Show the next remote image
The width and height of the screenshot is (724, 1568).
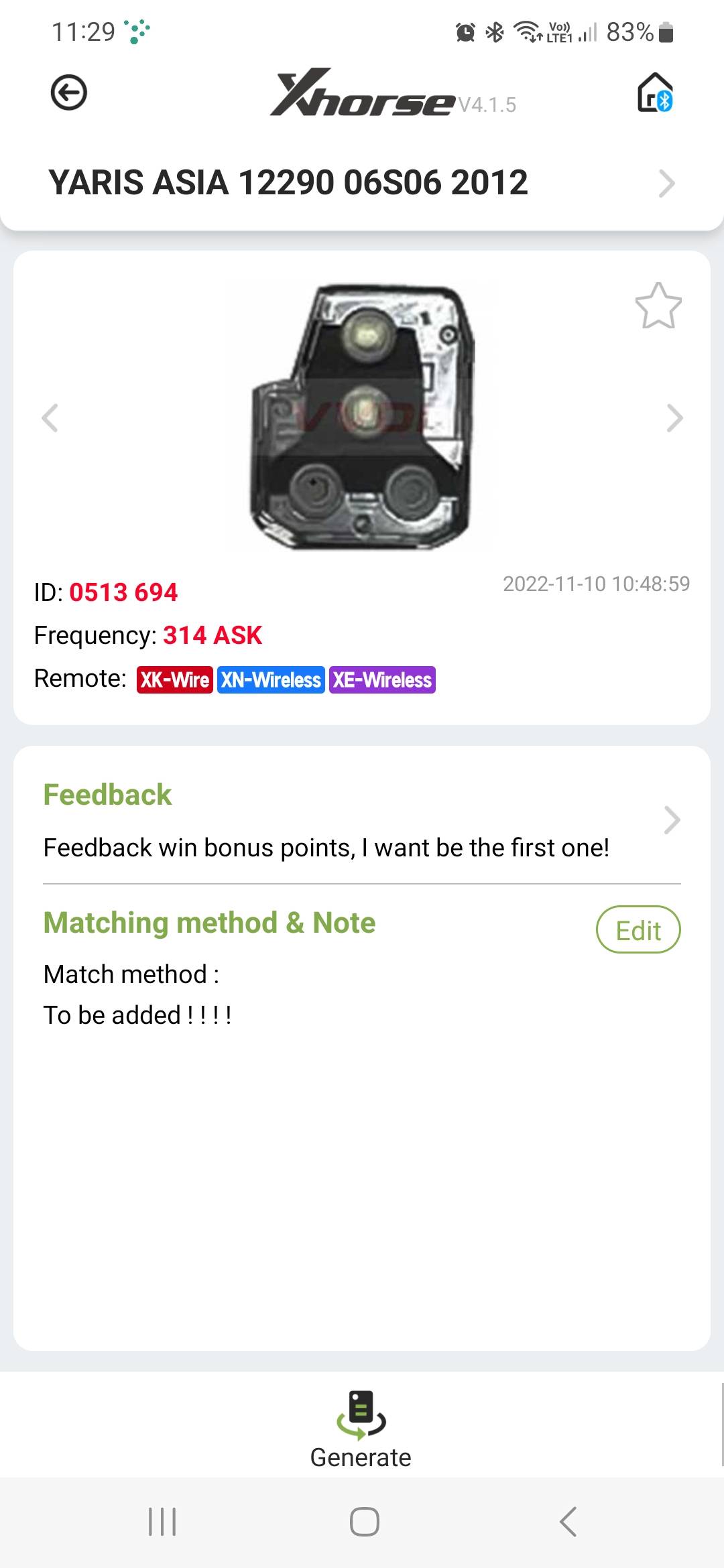coord(674,418)
